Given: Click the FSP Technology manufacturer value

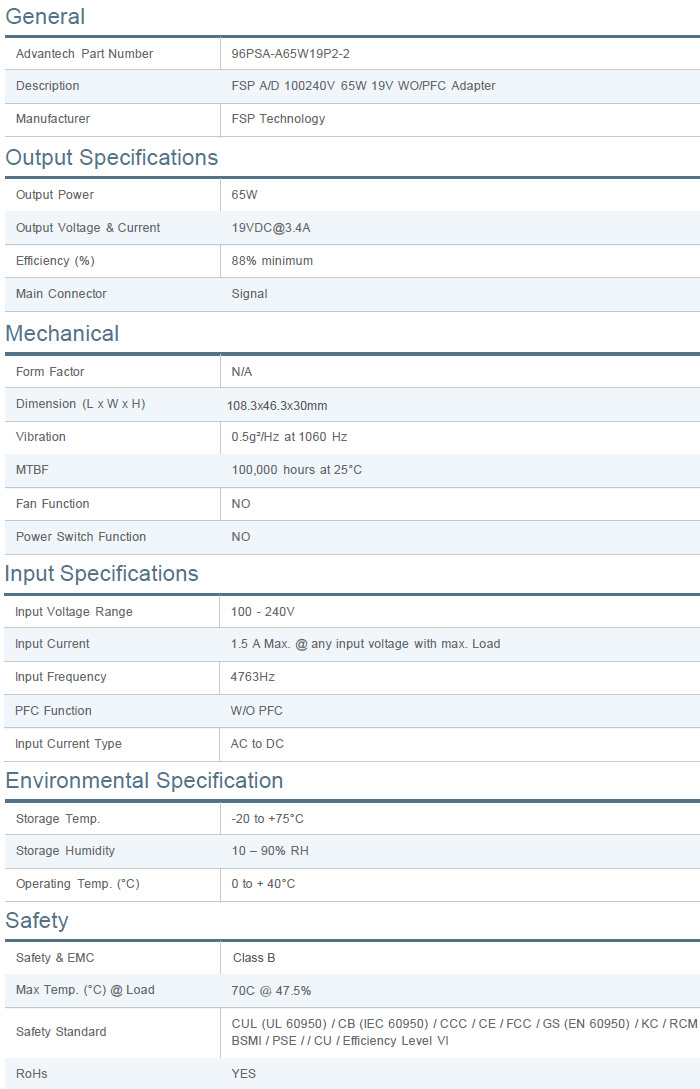Looking at the screenshot, I should click(x=278, y=119).
